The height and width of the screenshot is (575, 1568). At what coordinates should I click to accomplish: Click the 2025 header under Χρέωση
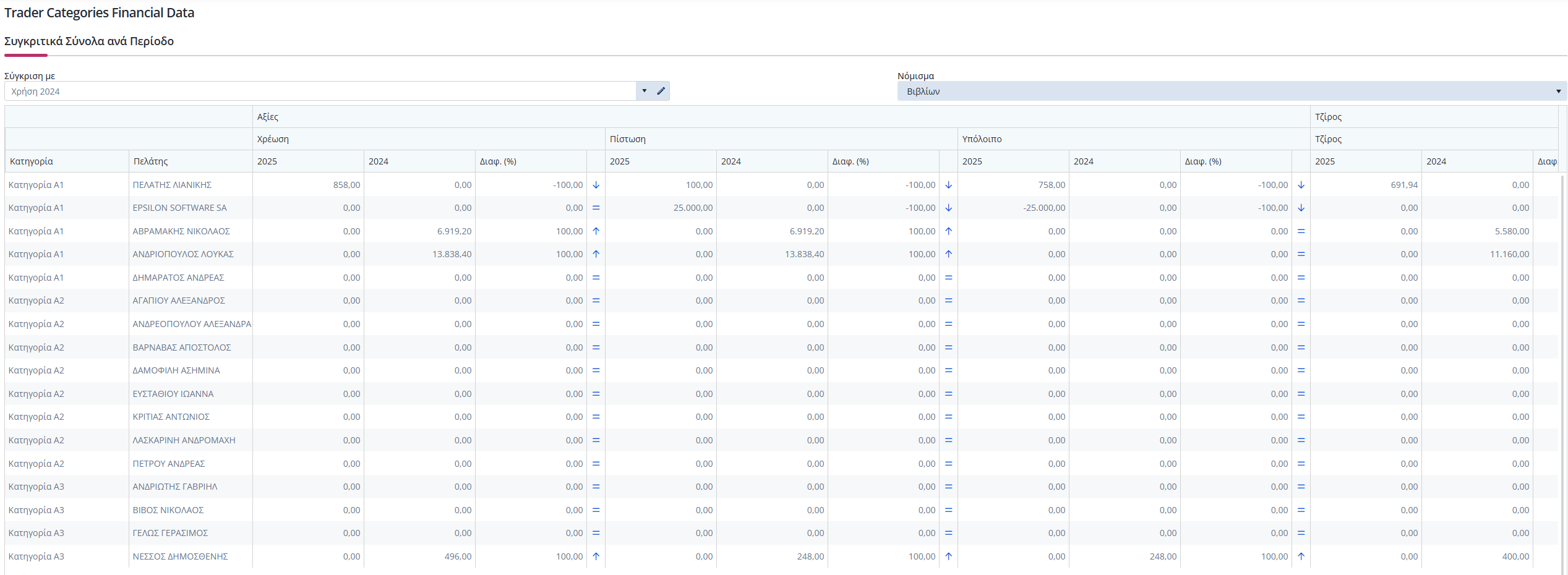click(308, 161)
